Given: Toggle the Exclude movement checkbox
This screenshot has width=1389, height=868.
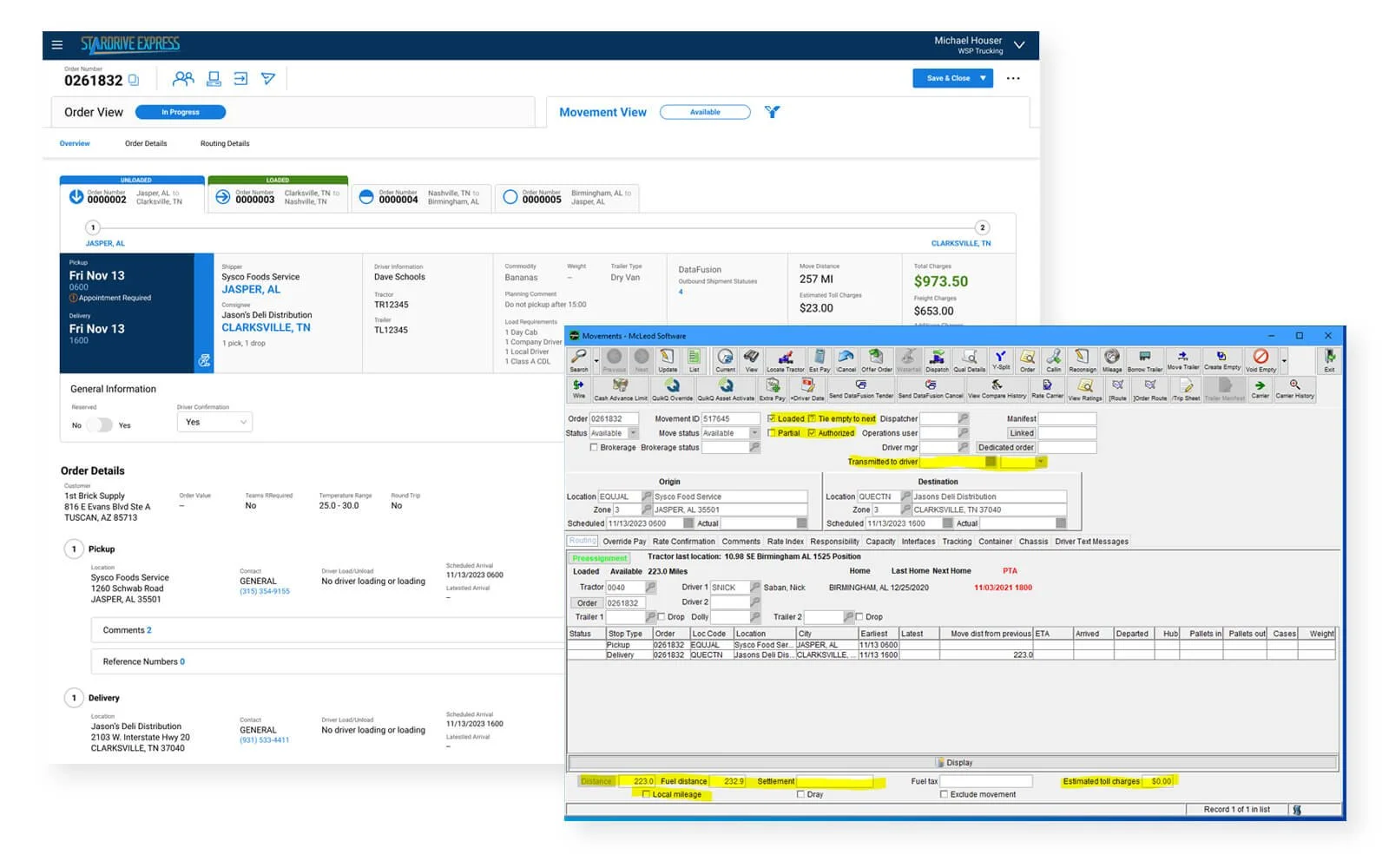Looking at the screenshot, I should click(944, 794).
